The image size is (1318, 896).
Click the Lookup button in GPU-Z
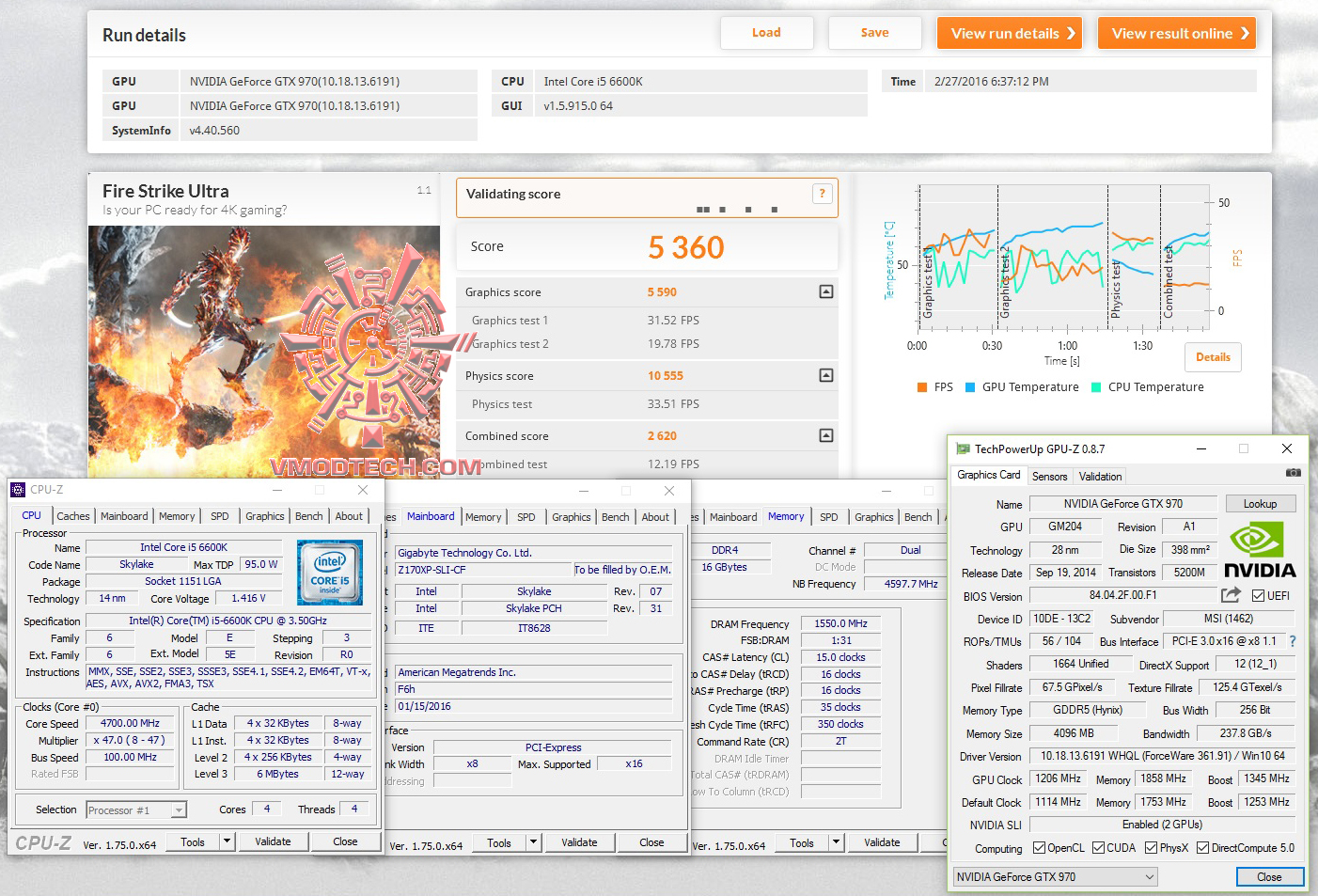click(1260, 504)
